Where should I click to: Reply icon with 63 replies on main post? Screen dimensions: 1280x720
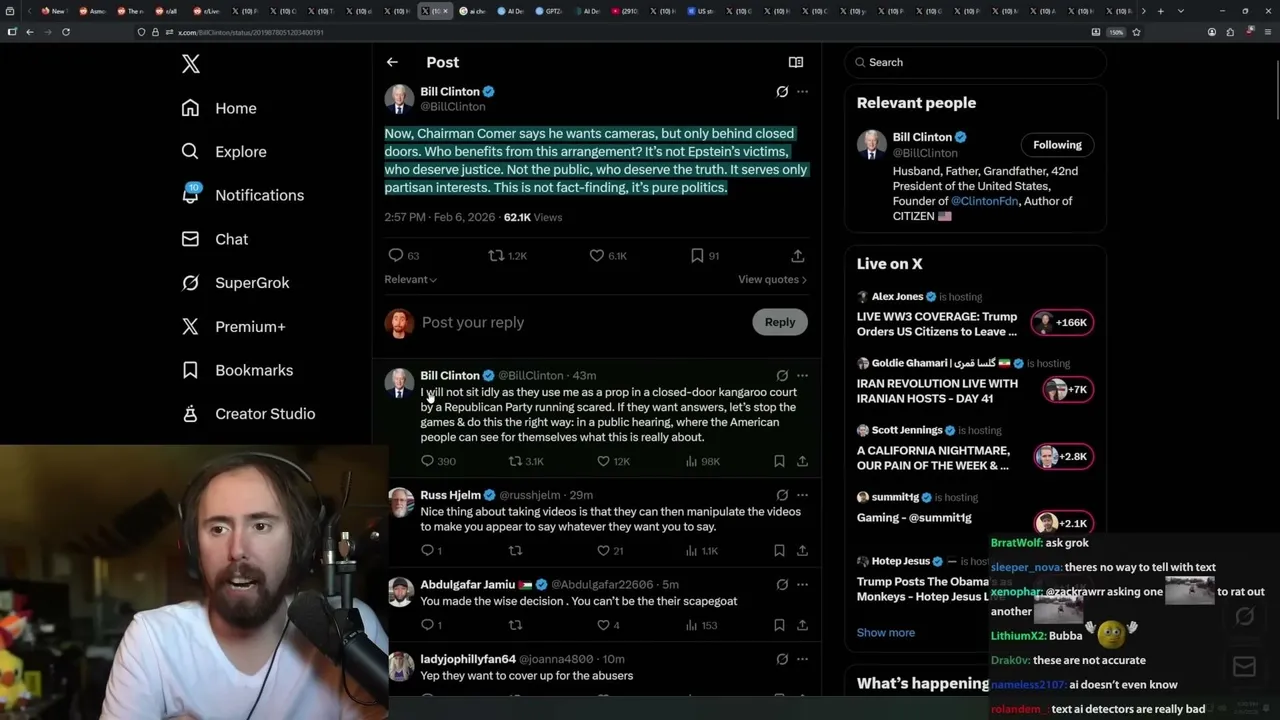click(x=396, y=256)
